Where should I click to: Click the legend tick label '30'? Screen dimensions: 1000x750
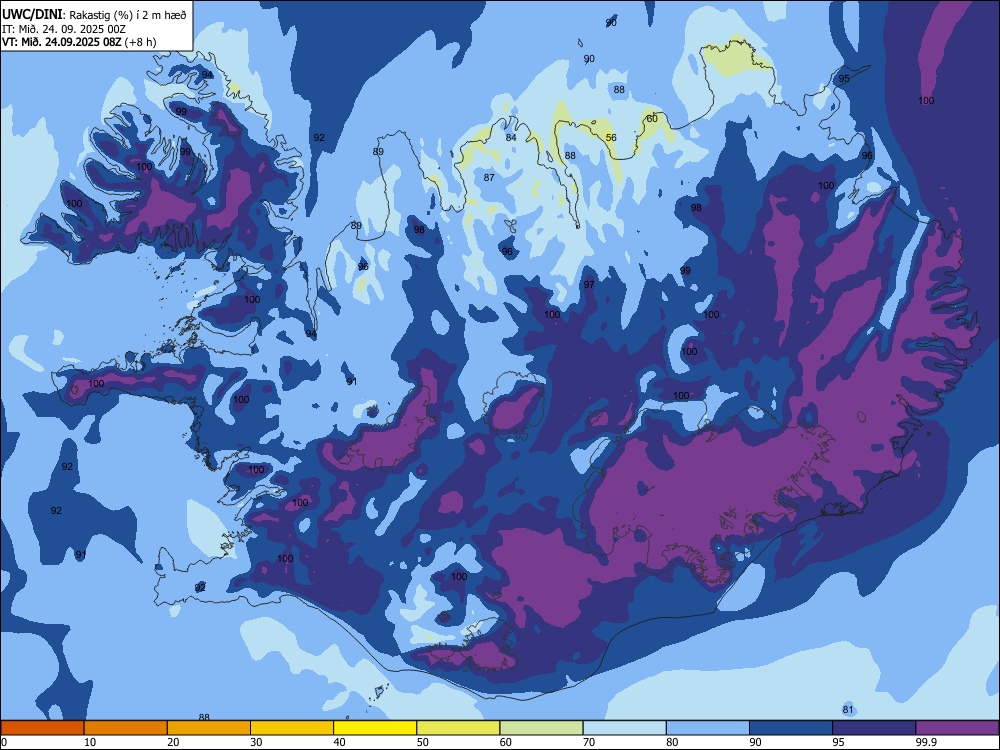[256, 742]
